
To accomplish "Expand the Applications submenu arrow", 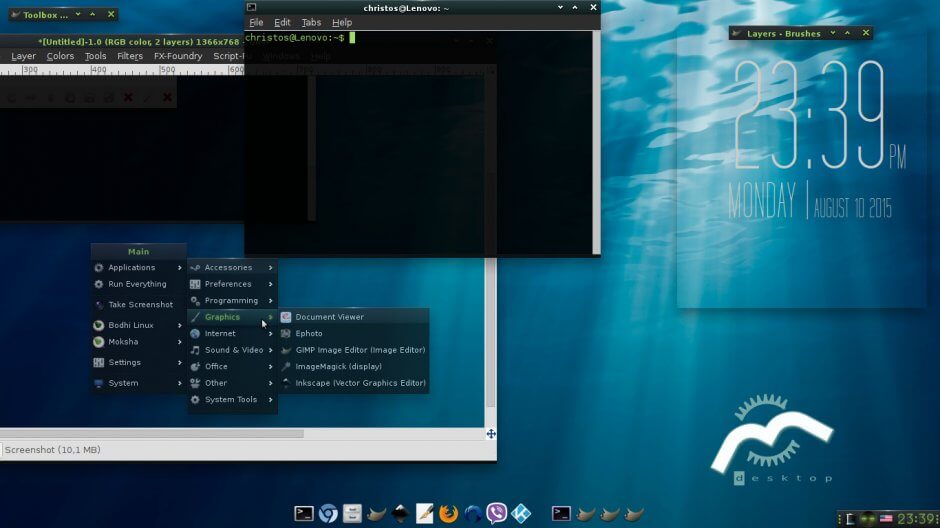I will 179,268.
